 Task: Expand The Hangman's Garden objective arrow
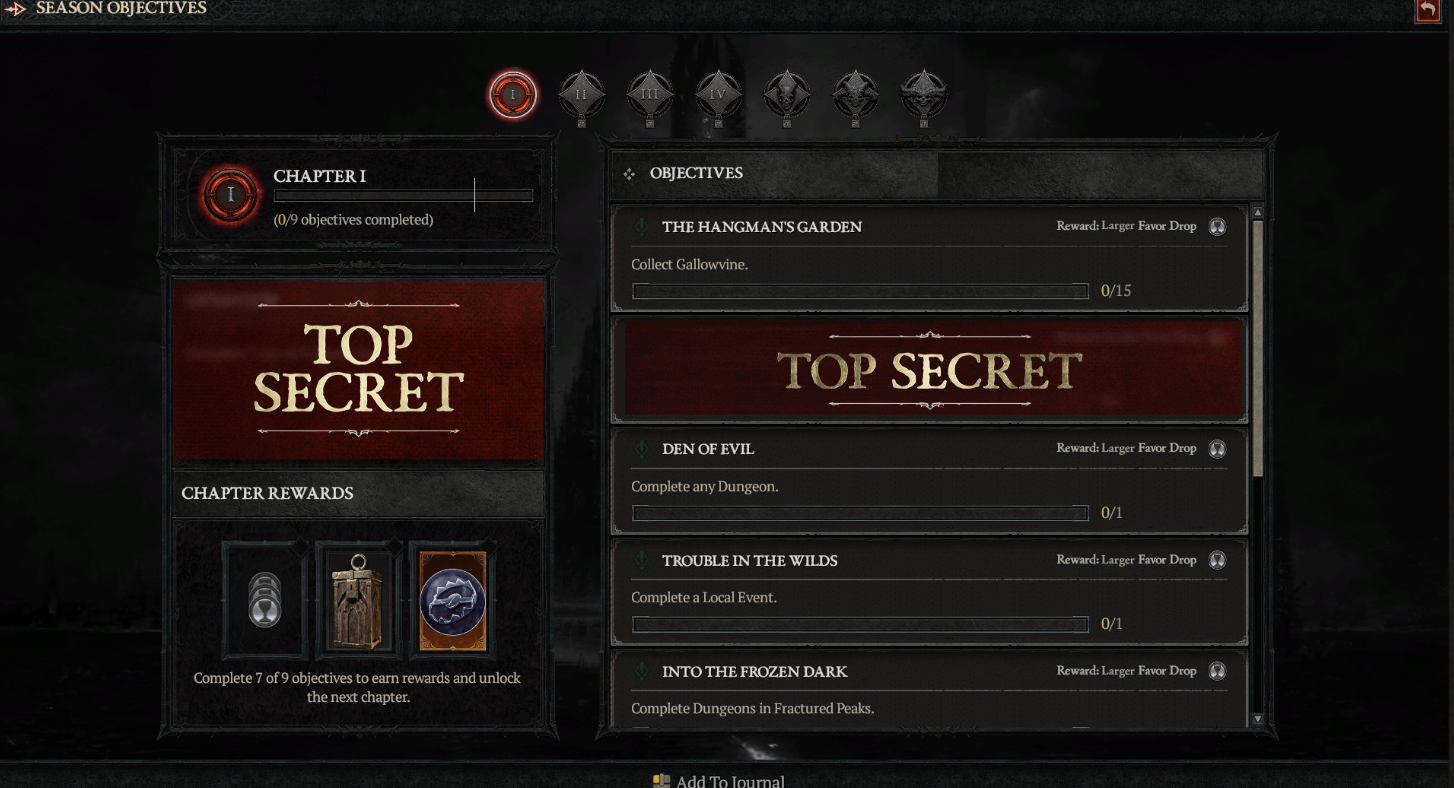click(x=641, y=227)
